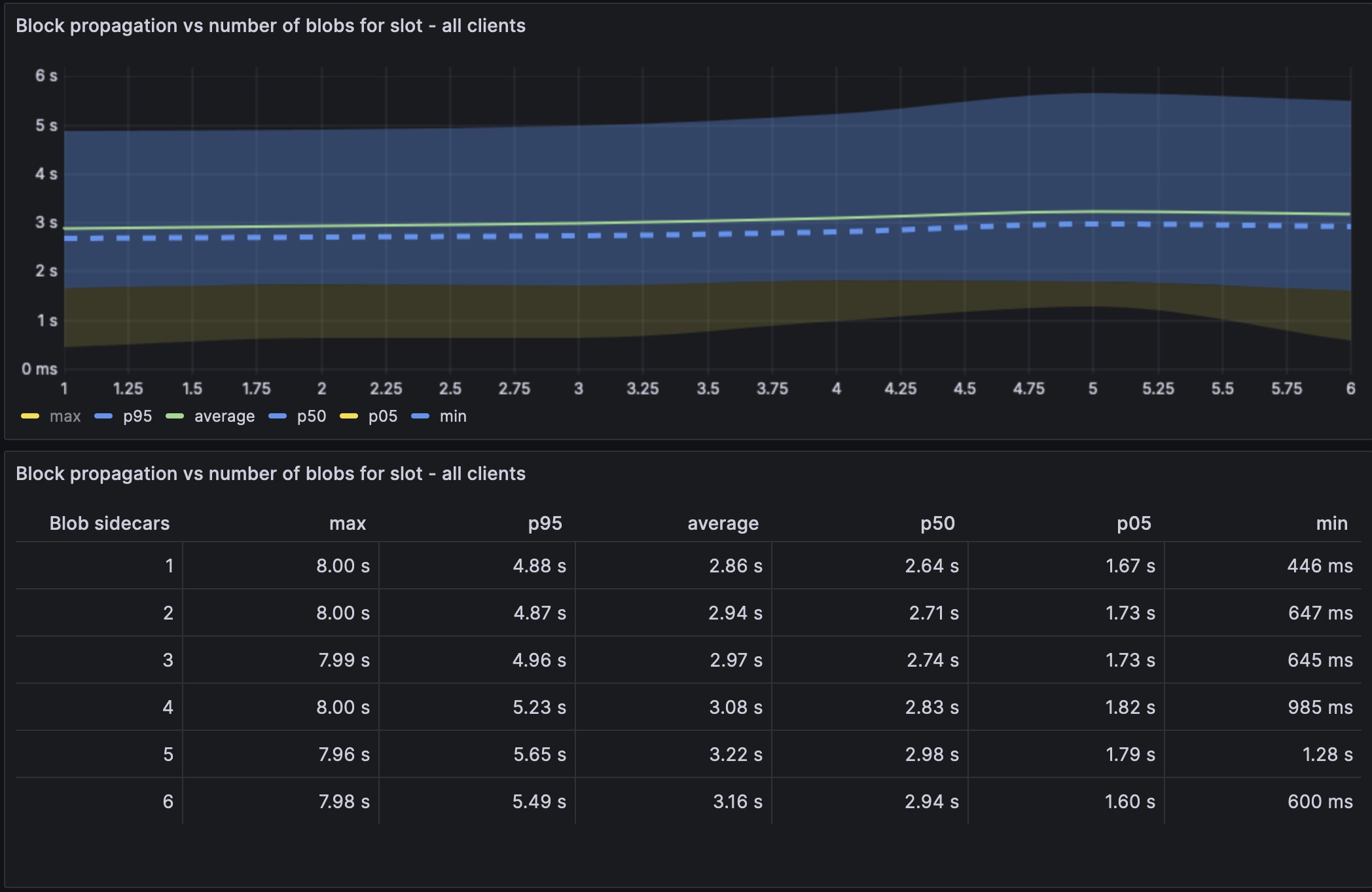Toggle p05 series via legend label
1372x892 pixels.
pos(383,417)
